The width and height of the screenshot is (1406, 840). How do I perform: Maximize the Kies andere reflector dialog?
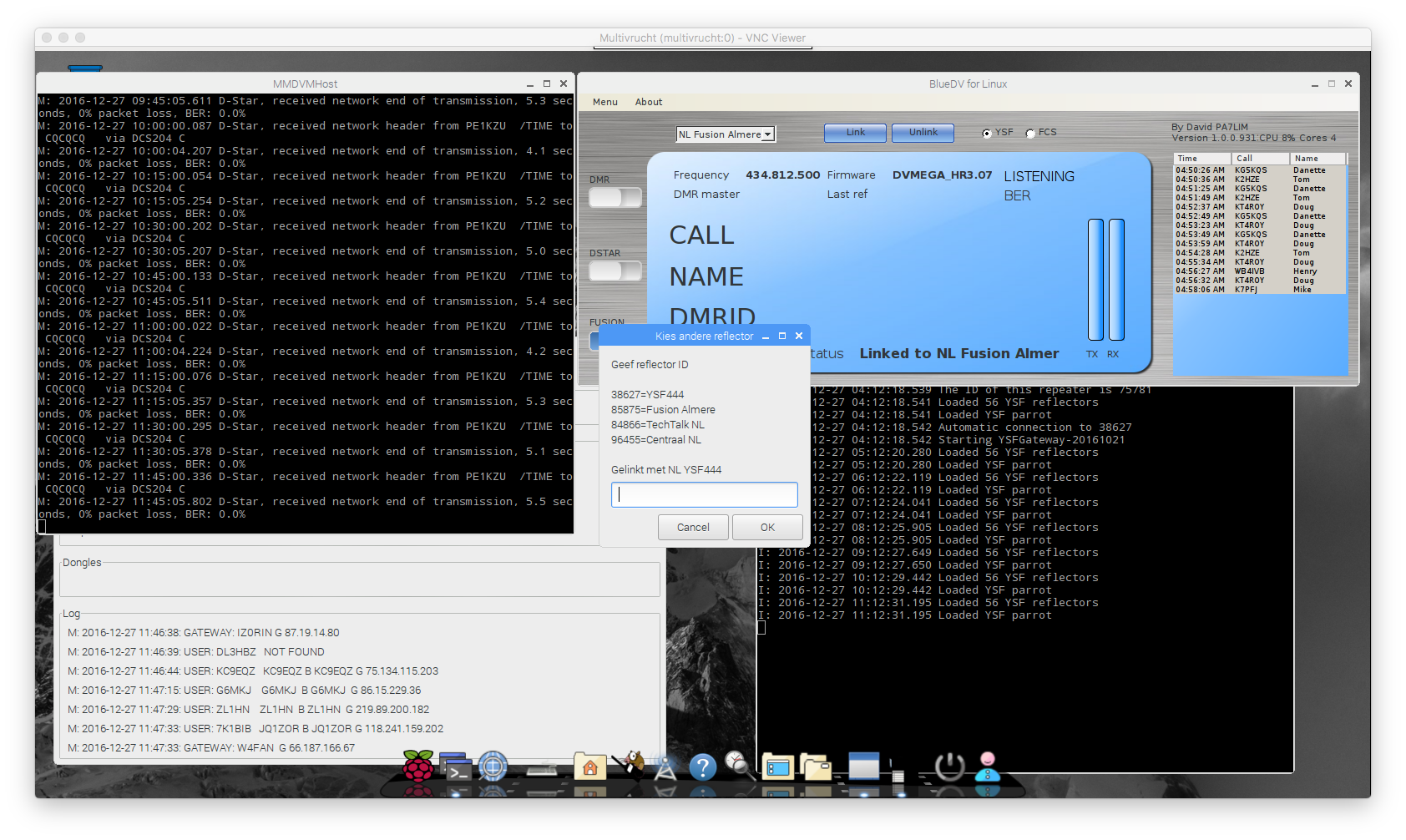(782, 336)
